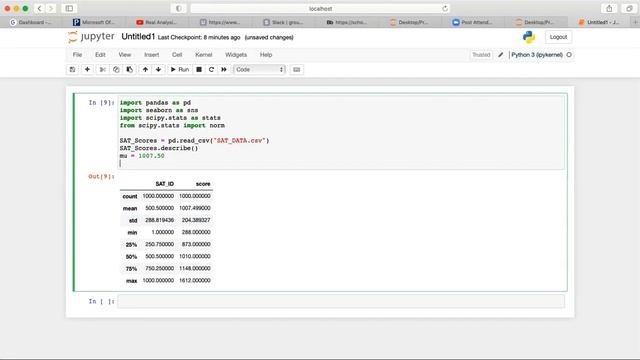Open the View menu

124,55
